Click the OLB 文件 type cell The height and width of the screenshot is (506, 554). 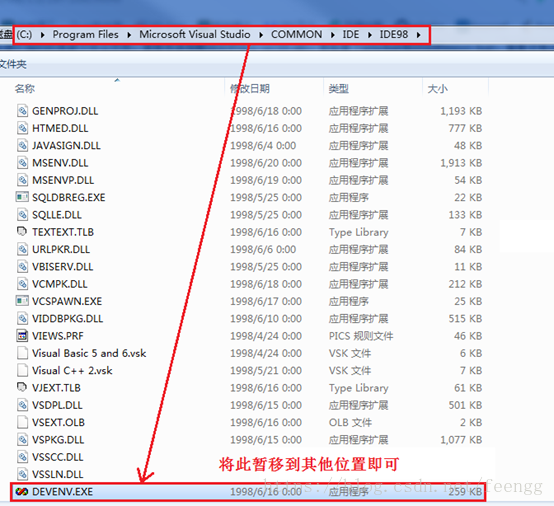coord(350,423)
